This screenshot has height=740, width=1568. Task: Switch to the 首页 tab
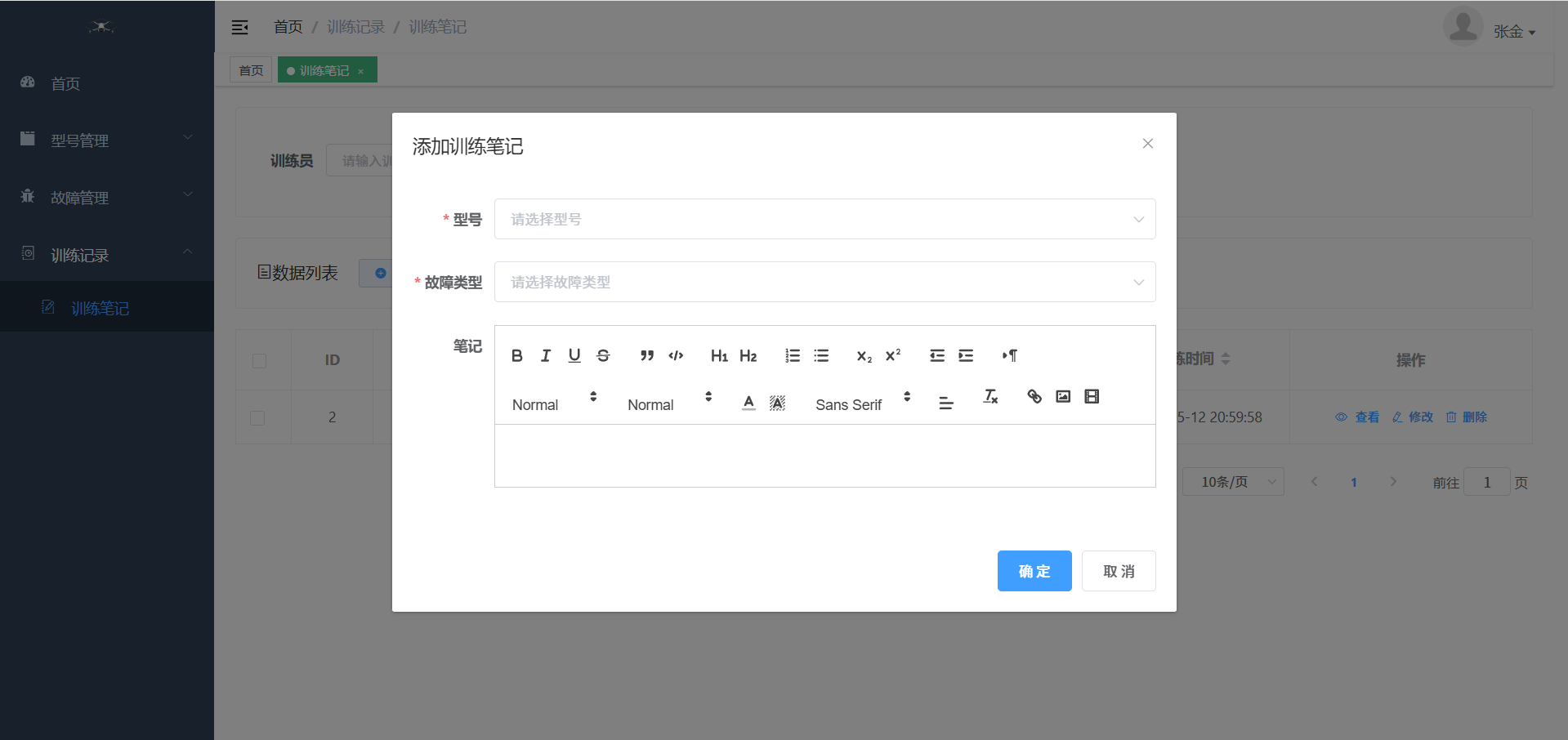[x=251, y=70]
